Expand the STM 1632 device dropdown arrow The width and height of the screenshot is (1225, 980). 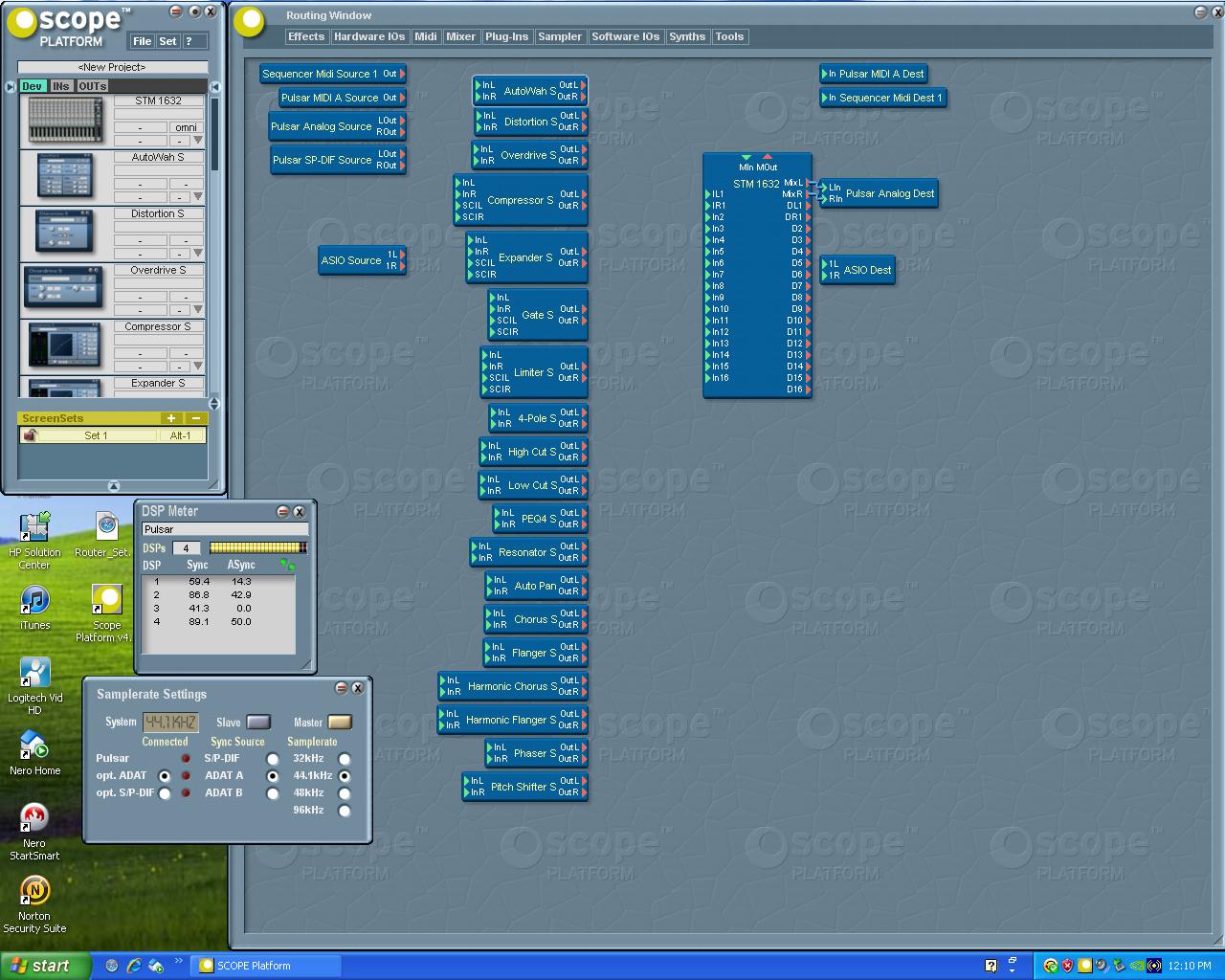(198, 140)
